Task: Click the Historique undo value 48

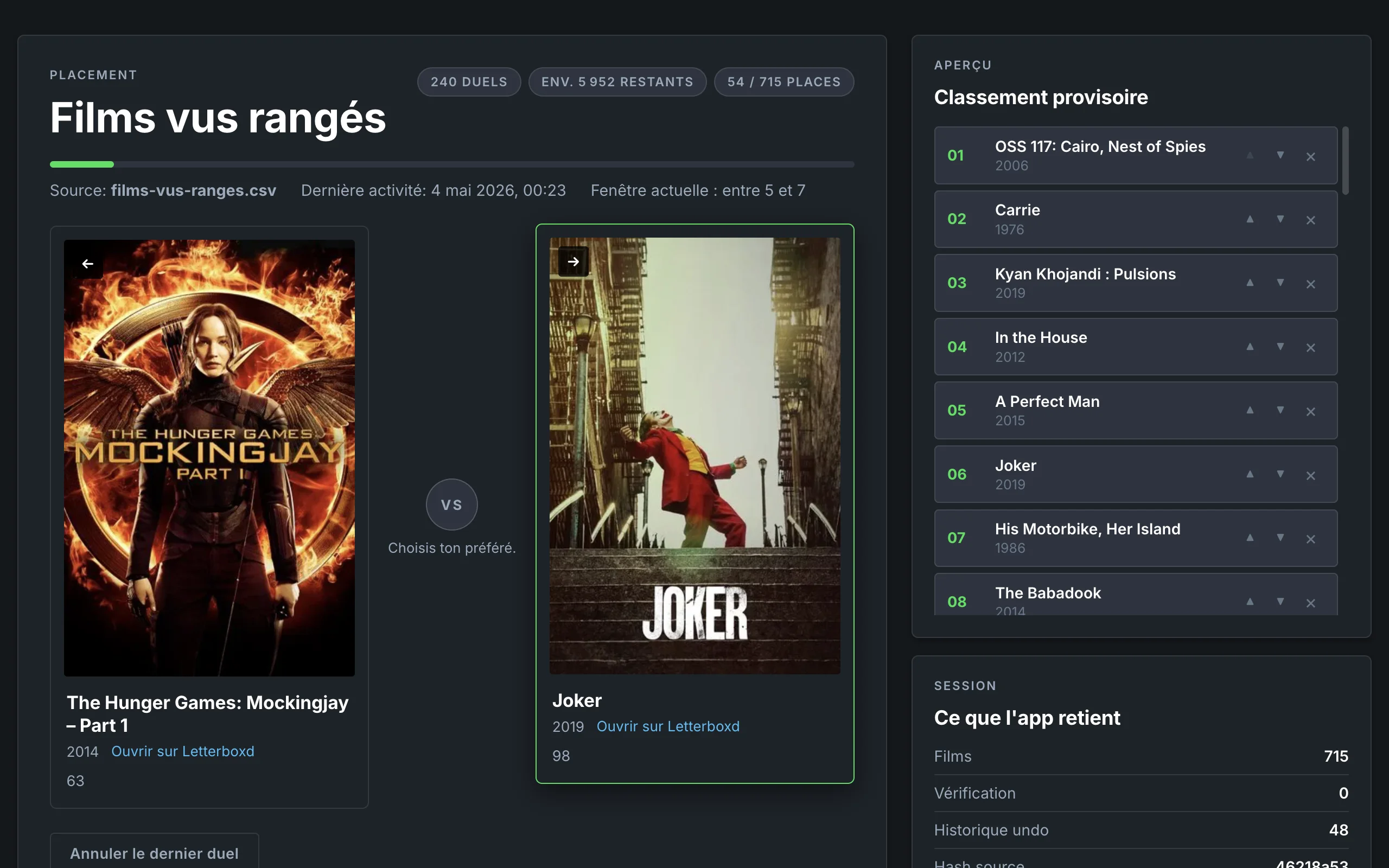Action: pyautogui.click(x=1339, y=829)
